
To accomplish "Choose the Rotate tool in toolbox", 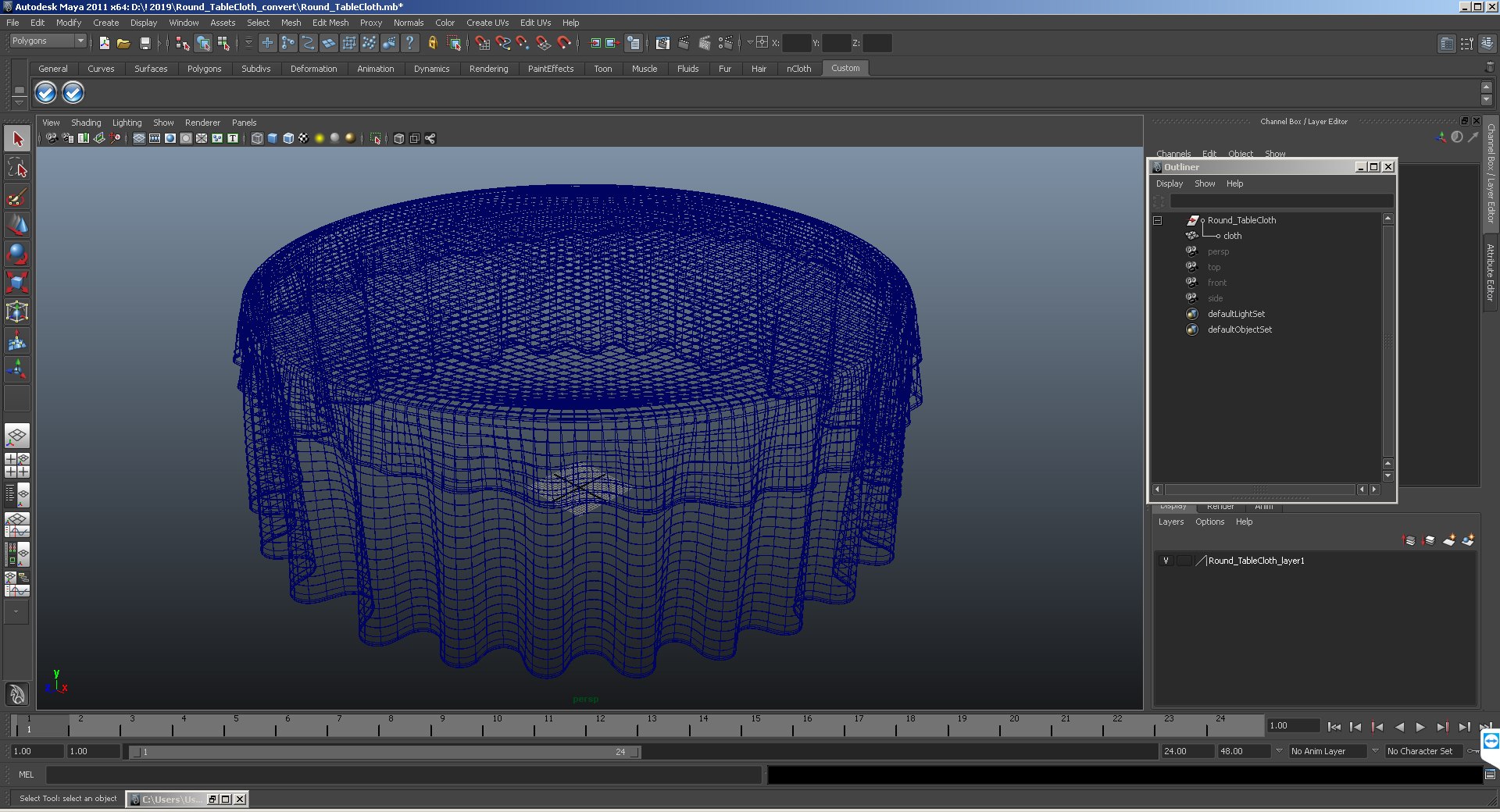I will click(17, 254).
